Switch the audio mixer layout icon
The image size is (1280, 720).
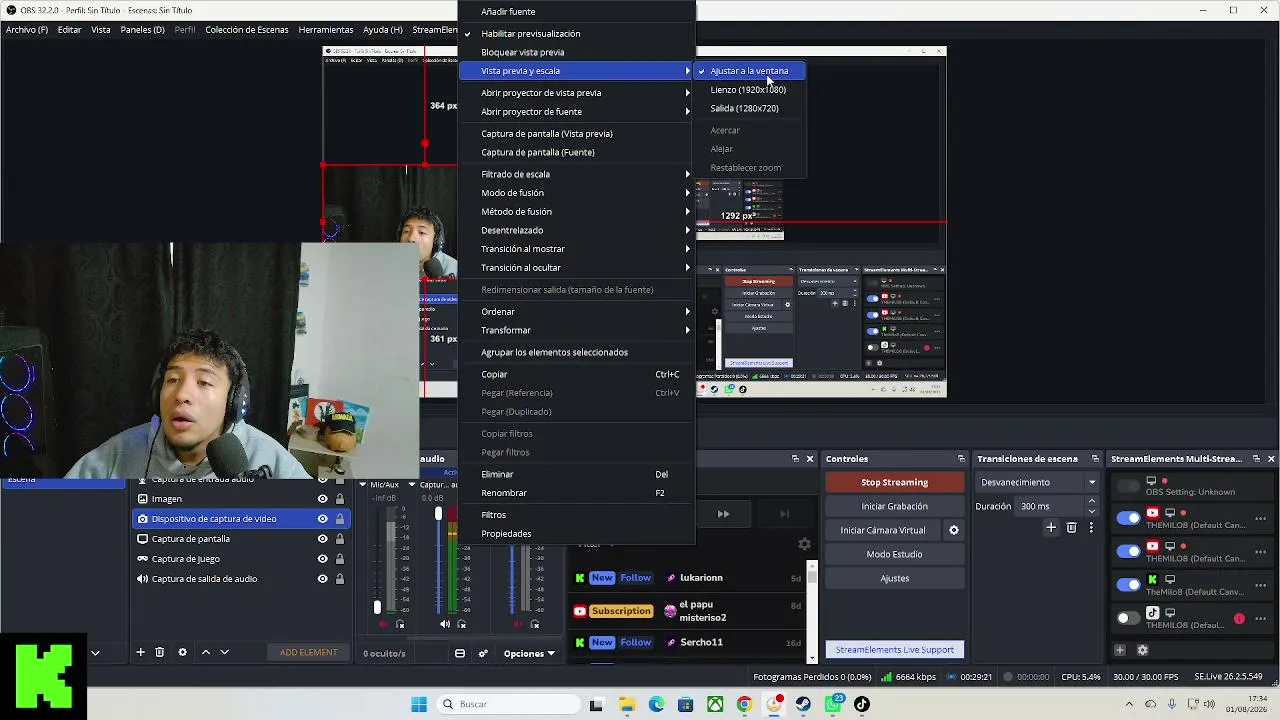460,653
